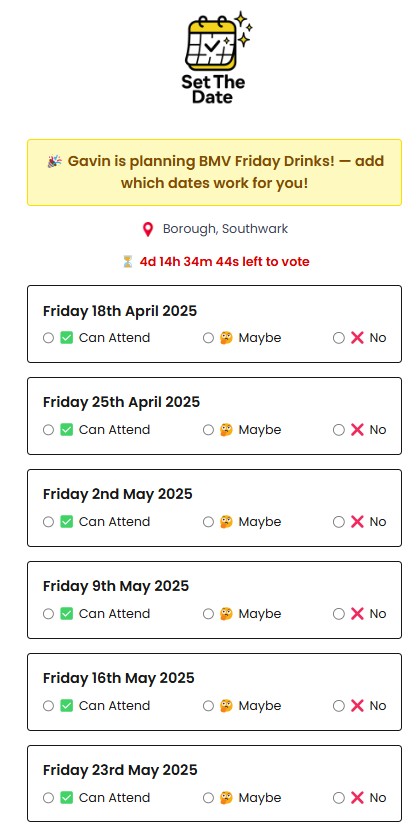Click the party popper emoji in banner
The height and width of the screenshot is (831, 420).
54,161
